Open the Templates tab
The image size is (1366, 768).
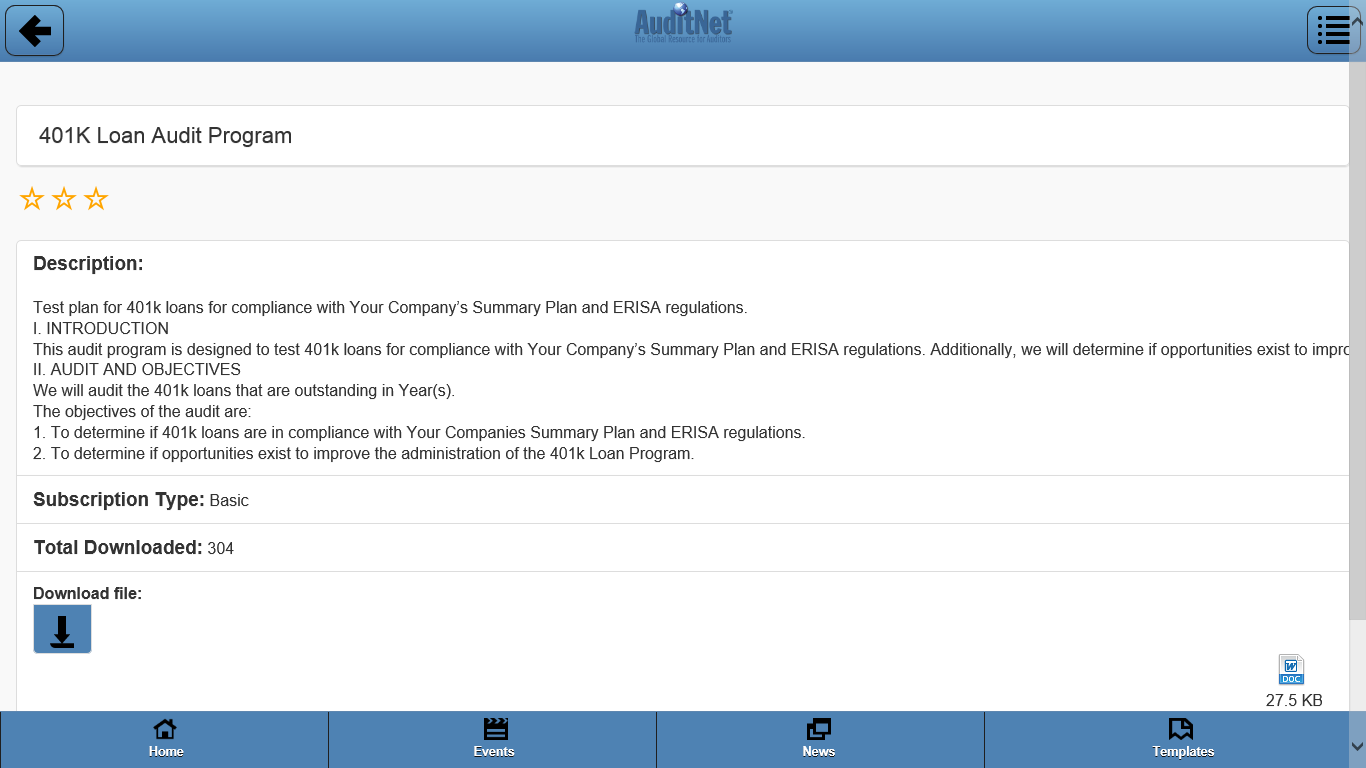click(x=1182, y=739)
